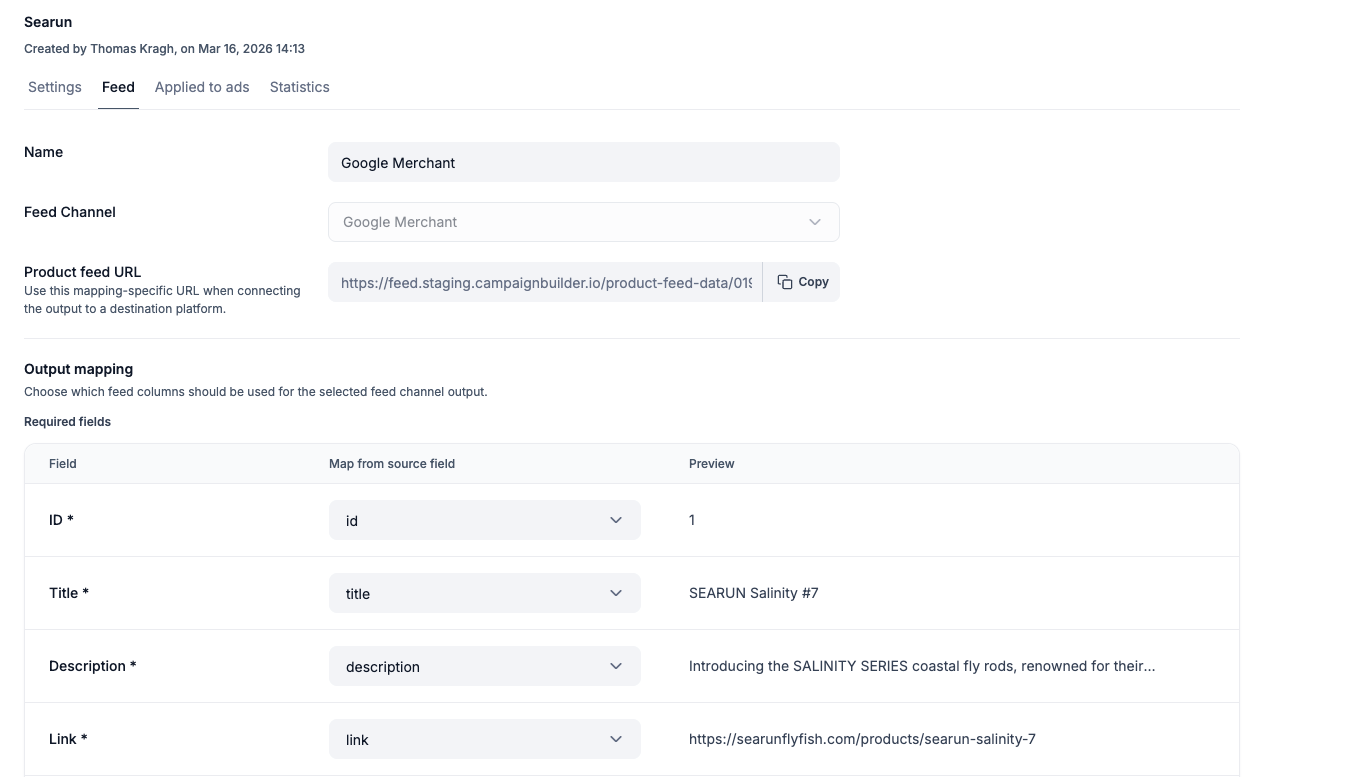Click the Feed Channel label

tap(70, 212)
